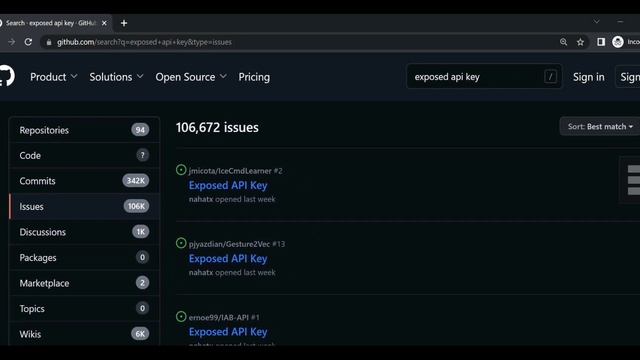The width and height of the screenshot is (640, 360).
Task: Click the 106,672 issues heading
Action: coord(217,127)
